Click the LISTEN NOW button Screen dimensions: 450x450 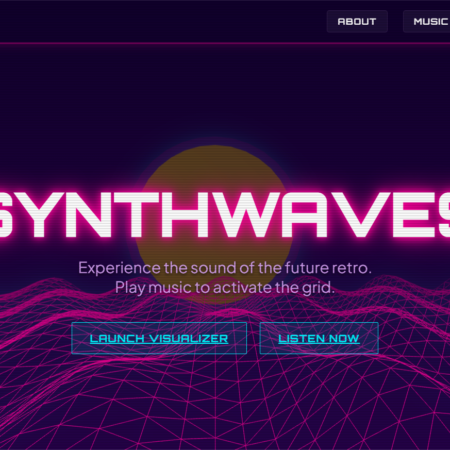(x=319, y=338)
